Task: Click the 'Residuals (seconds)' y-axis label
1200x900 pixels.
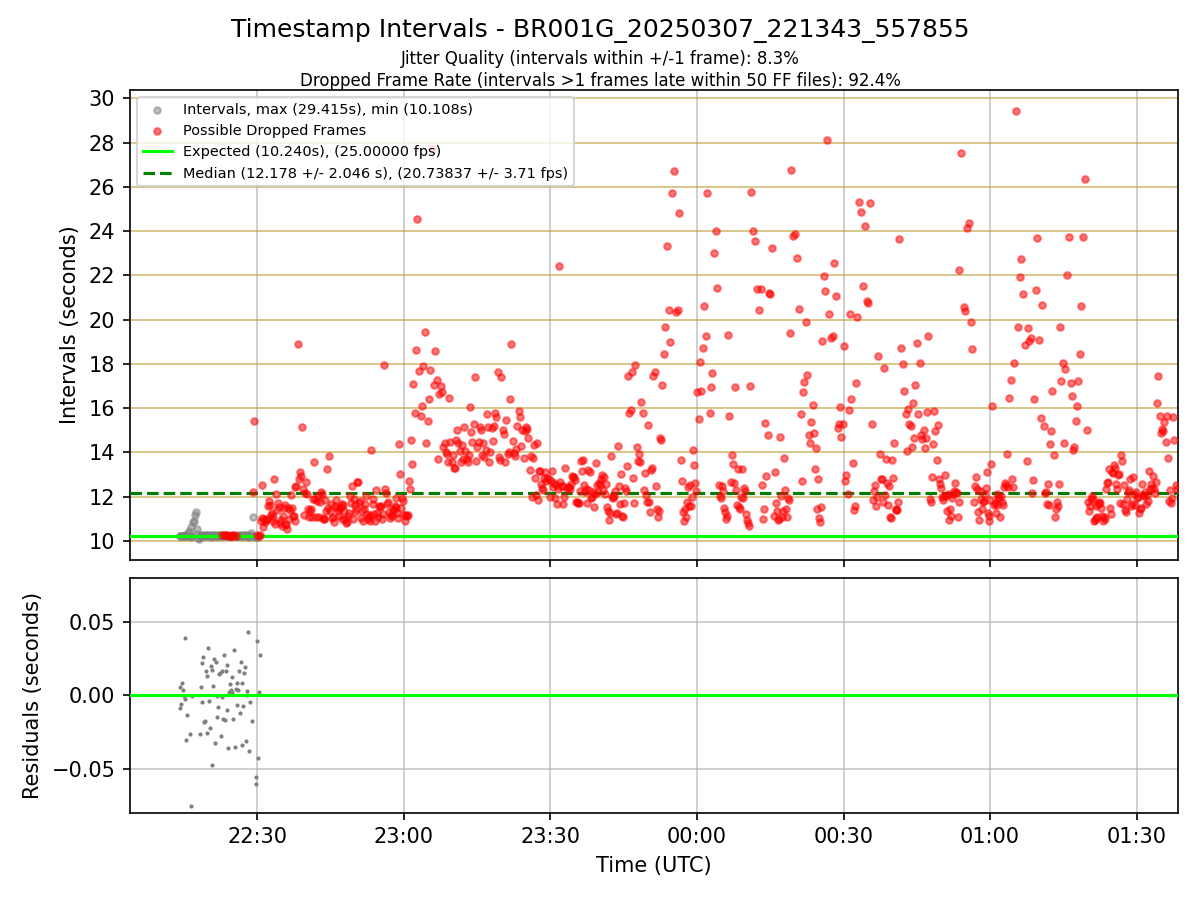Action: click(x=31, y=696)
